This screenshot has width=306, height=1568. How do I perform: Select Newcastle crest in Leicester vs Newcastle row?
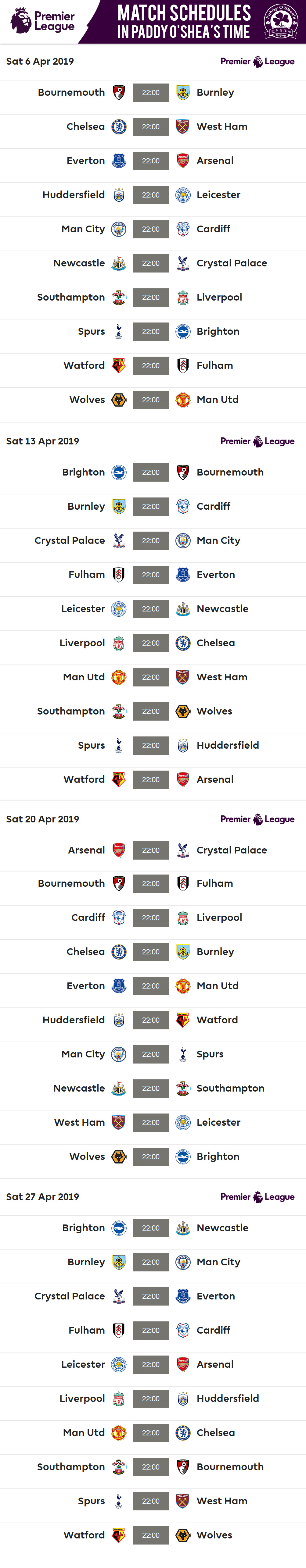(x=182, y=609)
